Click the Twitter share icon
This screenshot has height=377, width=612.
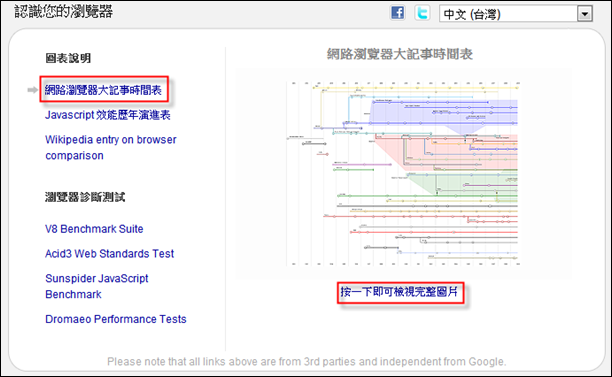click(422, 13)
